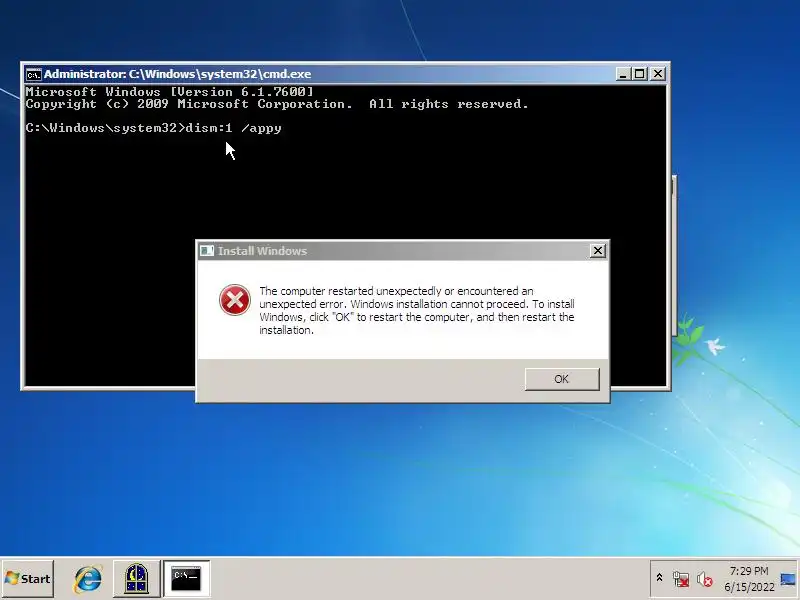Click the monitor icon beside the clock
Viewport: 800px width, 600px height.
point(788,579)
